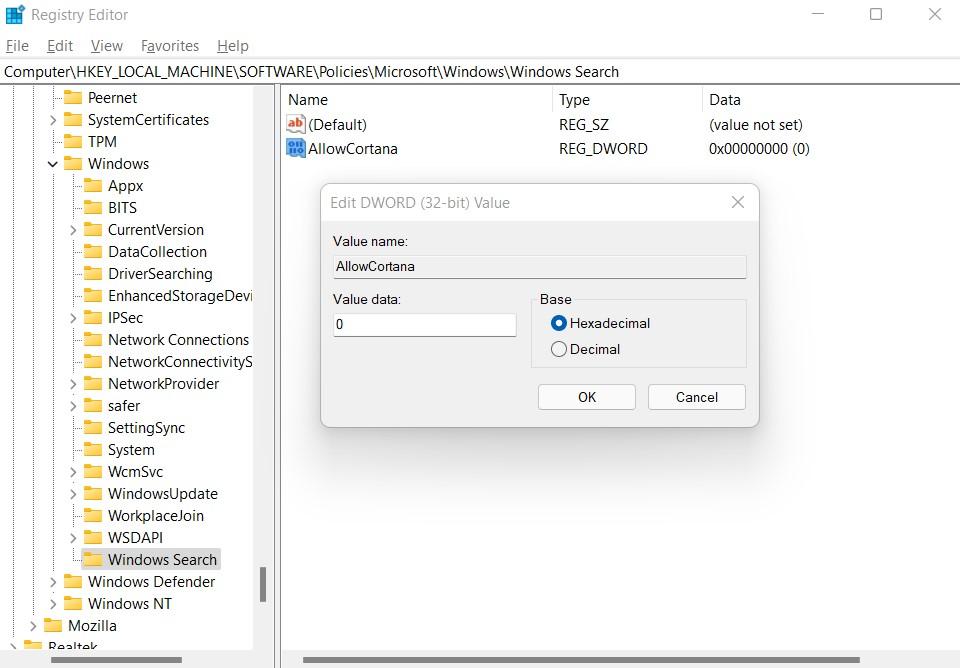The height and width of the screenshot is (668, 960).
Task: Click the System folder icon
Action: point(93,451)
